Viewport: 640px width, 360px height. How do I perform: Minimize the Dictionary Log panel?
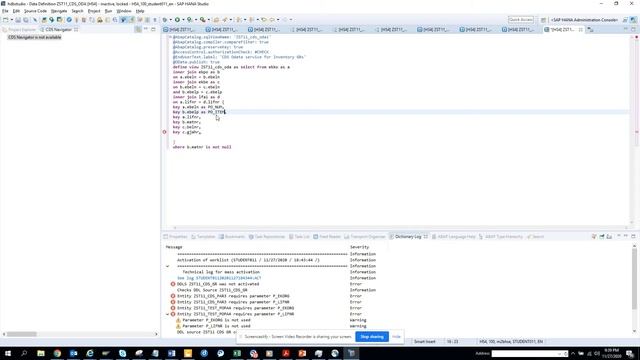point(625,236)
